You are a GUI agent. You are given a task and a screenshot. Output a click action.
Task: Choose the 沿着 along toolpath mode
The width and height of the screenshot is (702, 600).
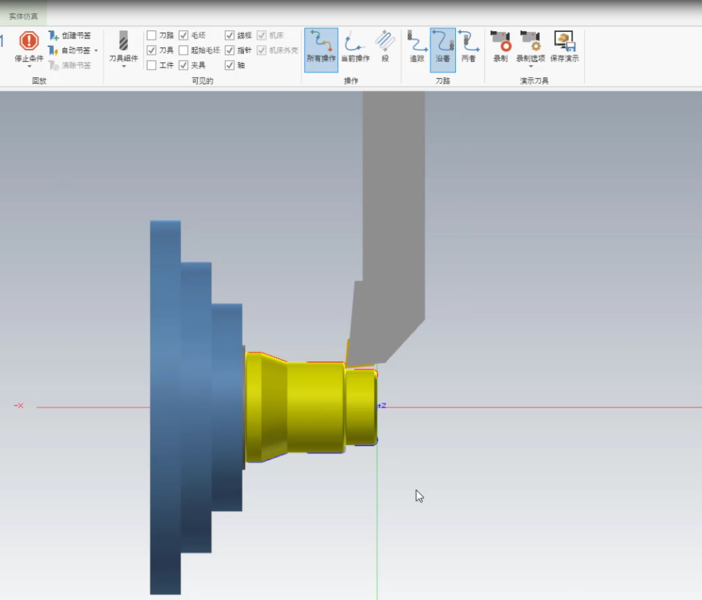[443, 48]
